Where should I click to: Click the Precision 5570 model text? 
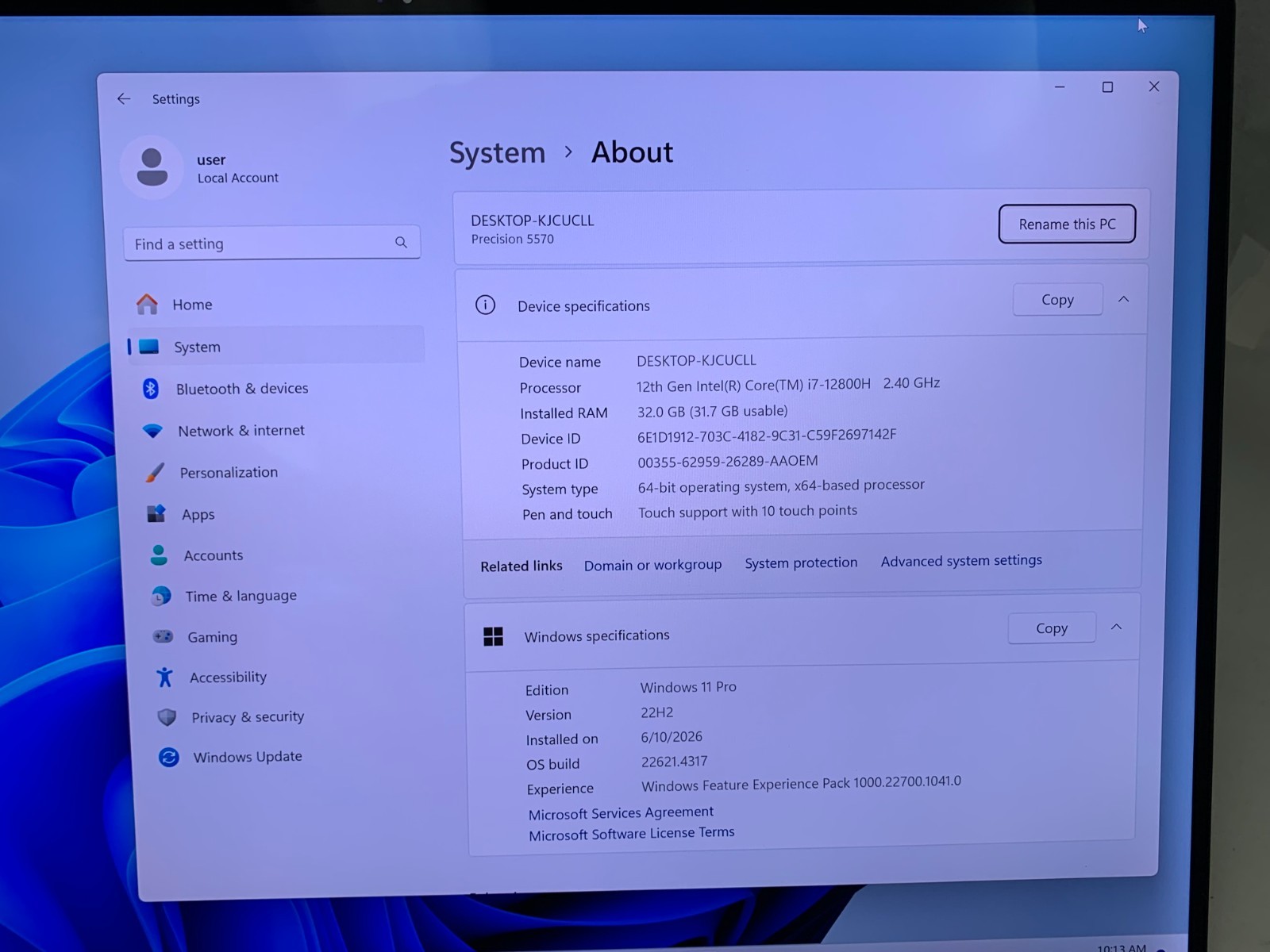(512, 239)
